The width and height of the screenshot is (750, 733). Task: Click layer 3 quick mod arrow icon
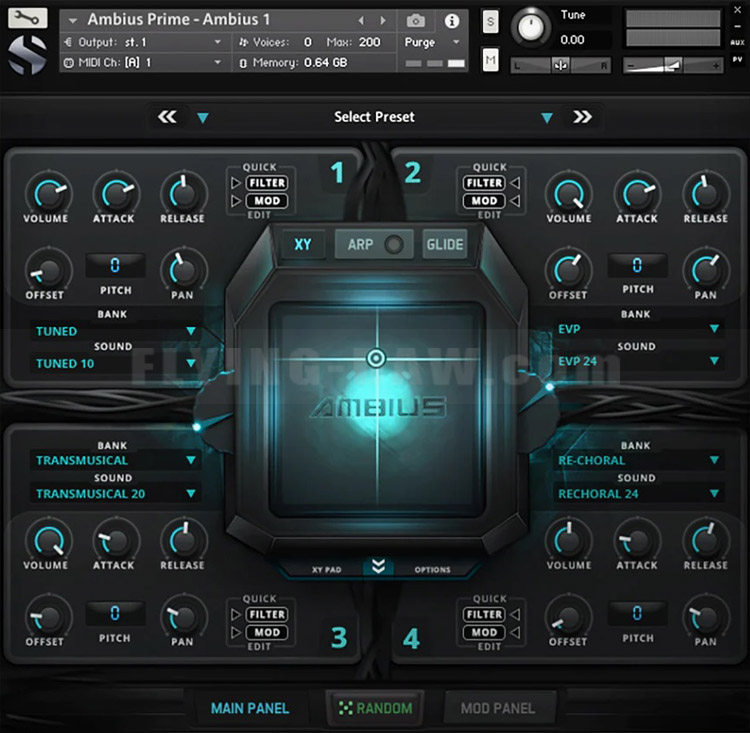point(236,633)
